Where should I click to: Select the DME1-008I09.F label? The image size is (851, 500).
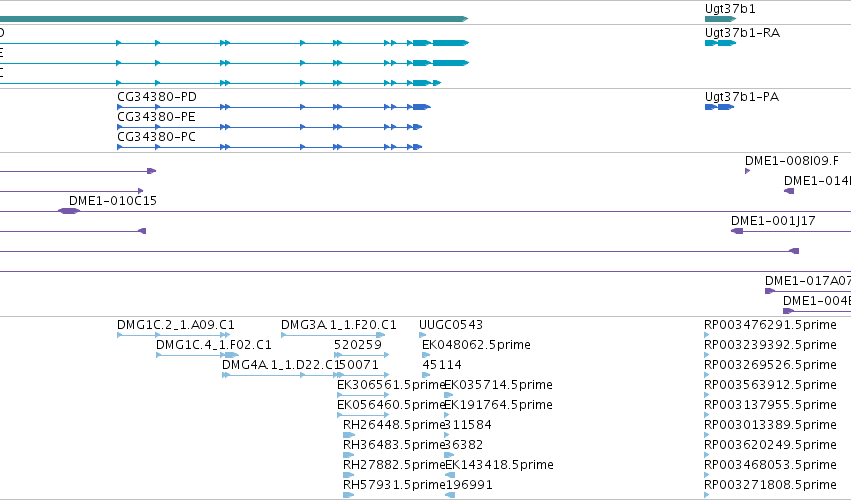pos(791,161)
